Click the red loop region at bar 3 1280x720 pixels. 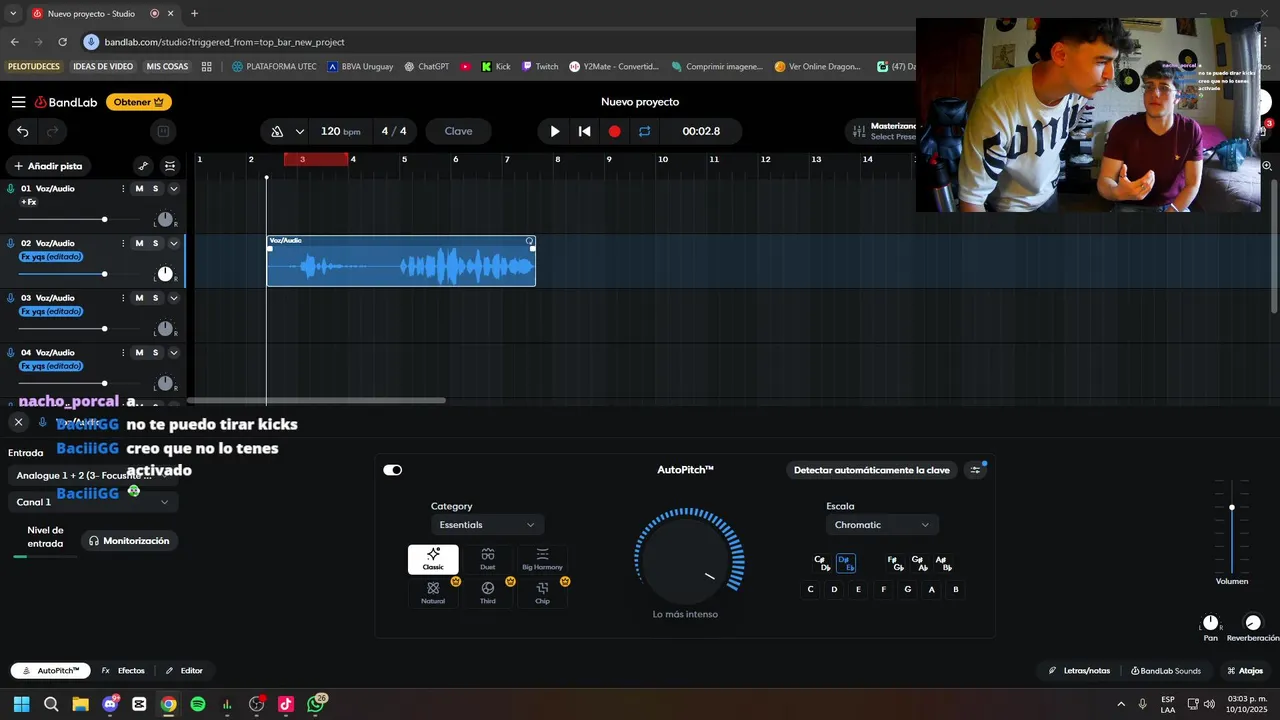pyautogui.click(x=316, y=159)
